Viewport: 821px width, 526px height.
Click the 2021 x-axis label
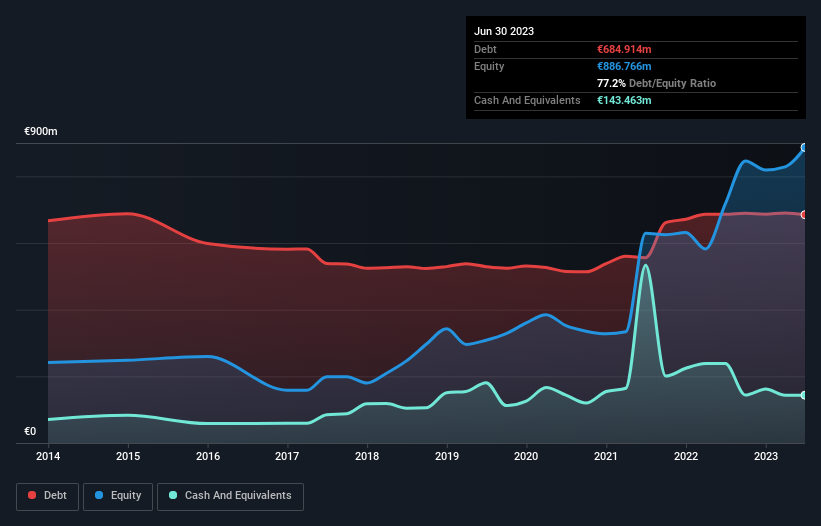[606, 456]
